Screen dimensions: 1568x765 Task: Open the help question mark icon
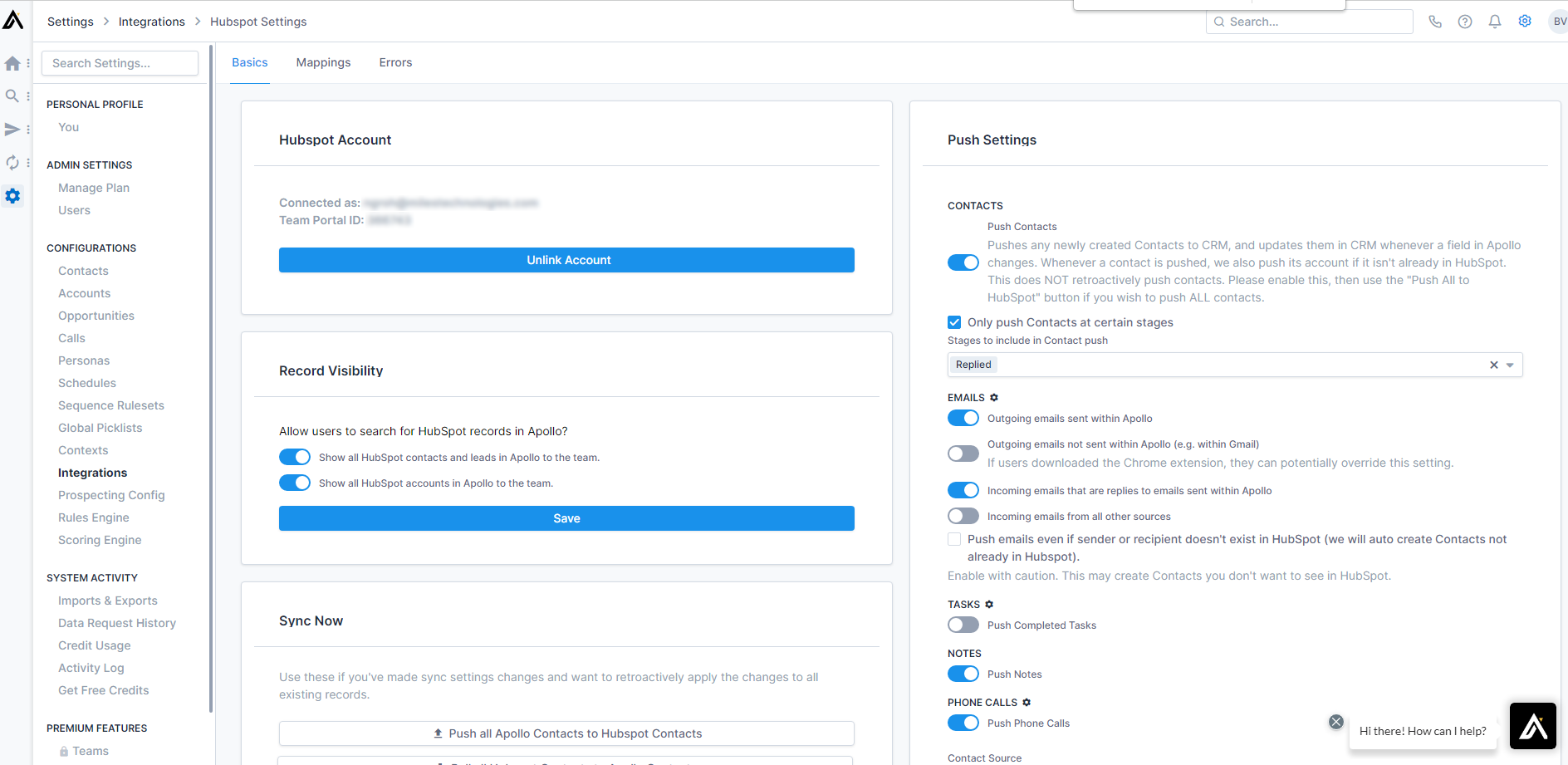click(1465, 22)
